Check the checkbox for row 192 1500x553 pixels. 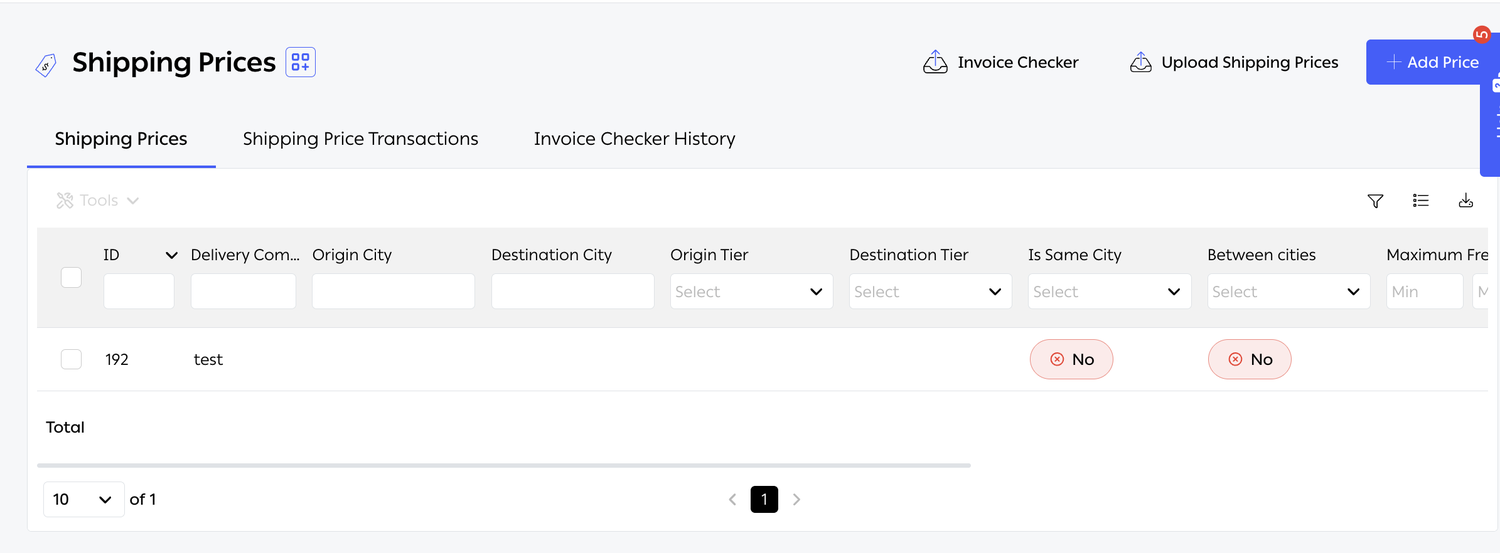(71, 359)
